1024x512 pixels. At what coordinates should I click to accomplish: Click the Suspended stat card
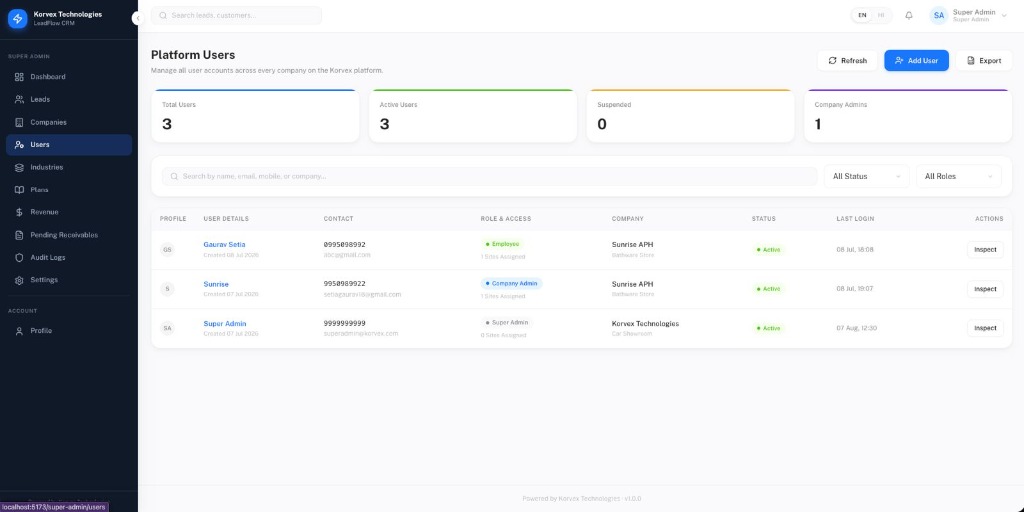pyautogui.click(x=690, y=116)
